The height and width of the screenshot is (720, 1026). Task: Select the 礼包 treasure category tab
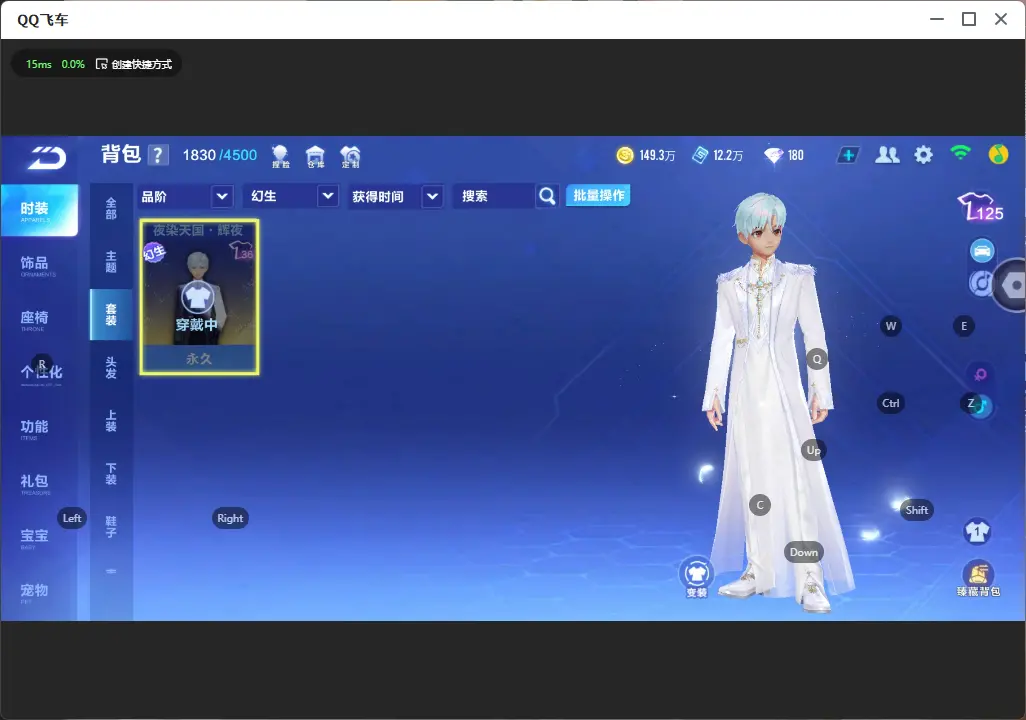coord(34,482)
